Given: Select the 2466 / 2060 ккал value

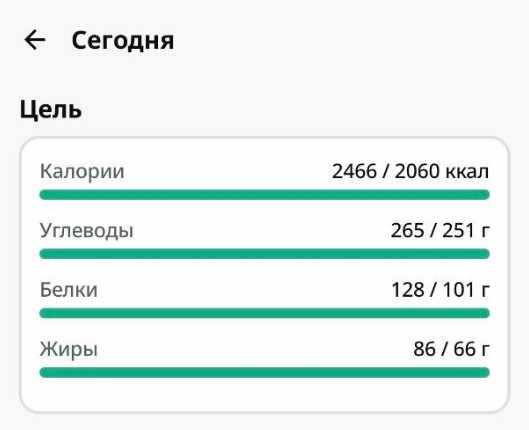Looking at the screenshot, I should pyautogui.click(x=410, y=171).
